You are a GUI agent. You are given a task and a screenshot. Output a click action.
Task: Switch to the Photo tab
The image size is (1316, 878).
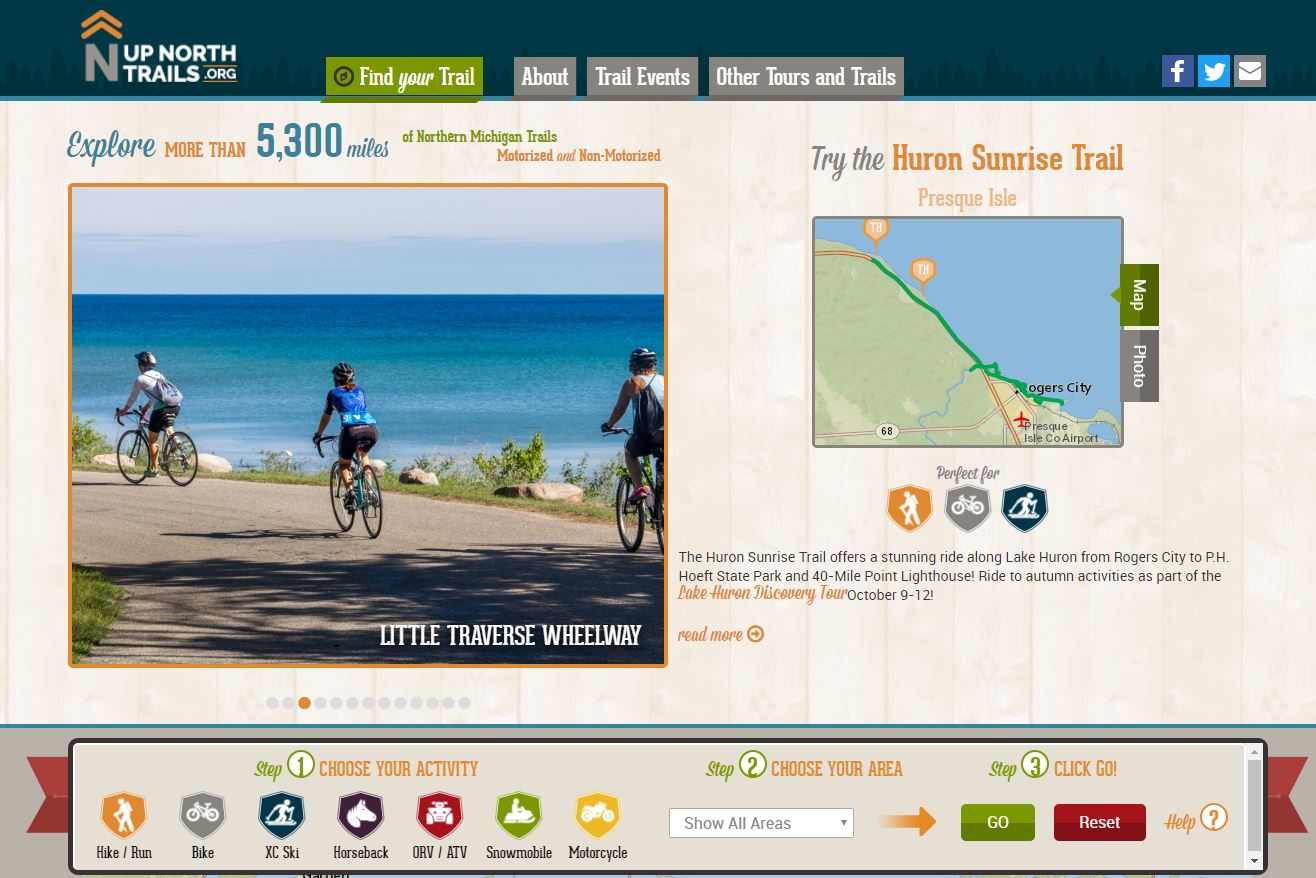pos(1139,366)
